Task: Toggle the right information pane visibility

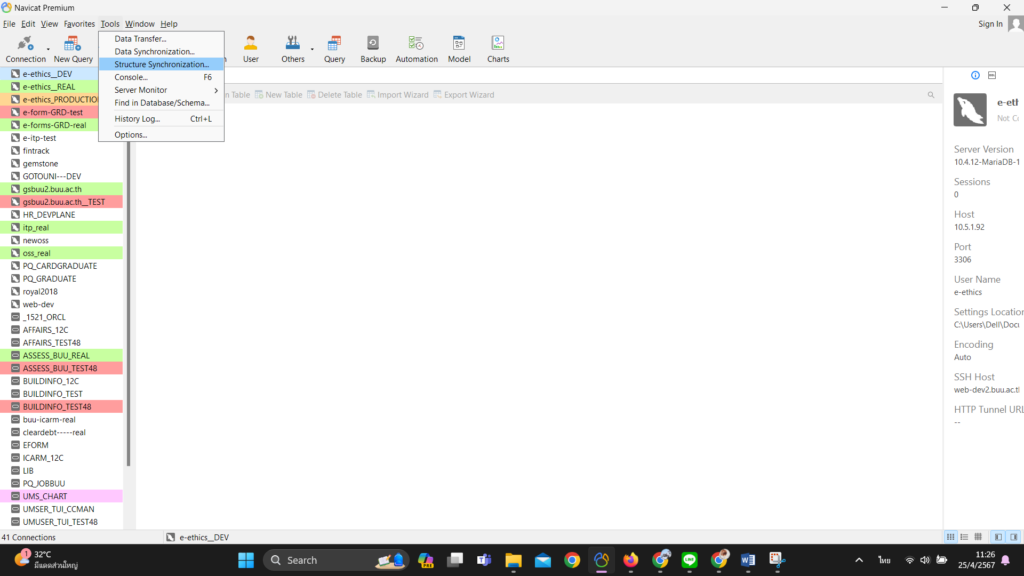Action: [1011, 537]
